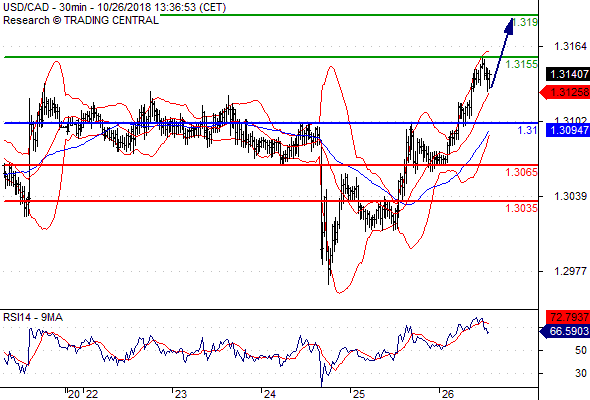This screenshot has height=400, width=590.
Task: Click the blue 1.31 pivot level label
Action: point(528,130)
